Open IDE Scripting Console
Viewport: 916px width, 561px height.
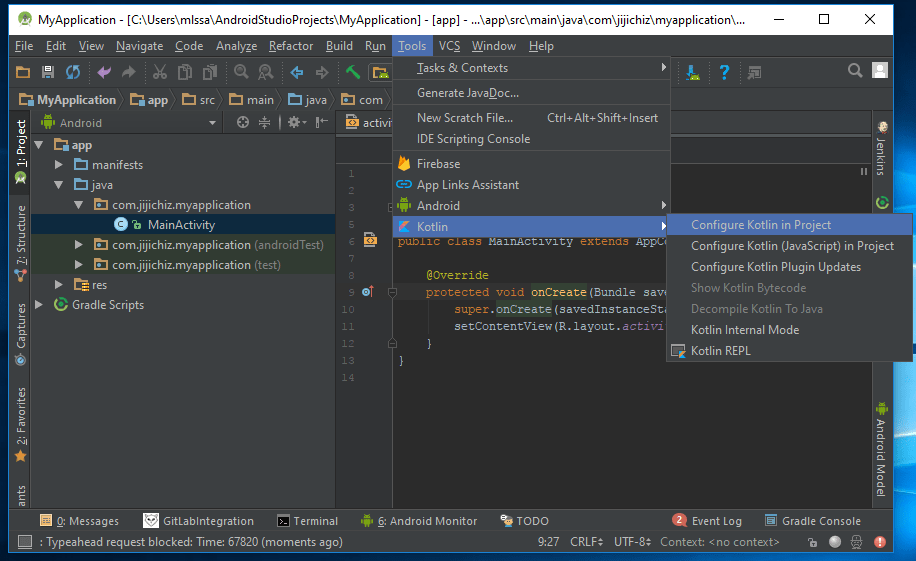point(531,139)
